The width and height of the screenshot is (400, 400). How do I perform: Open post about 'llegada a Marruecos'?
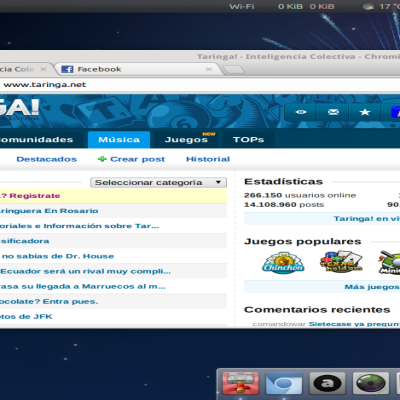point(83,286)
